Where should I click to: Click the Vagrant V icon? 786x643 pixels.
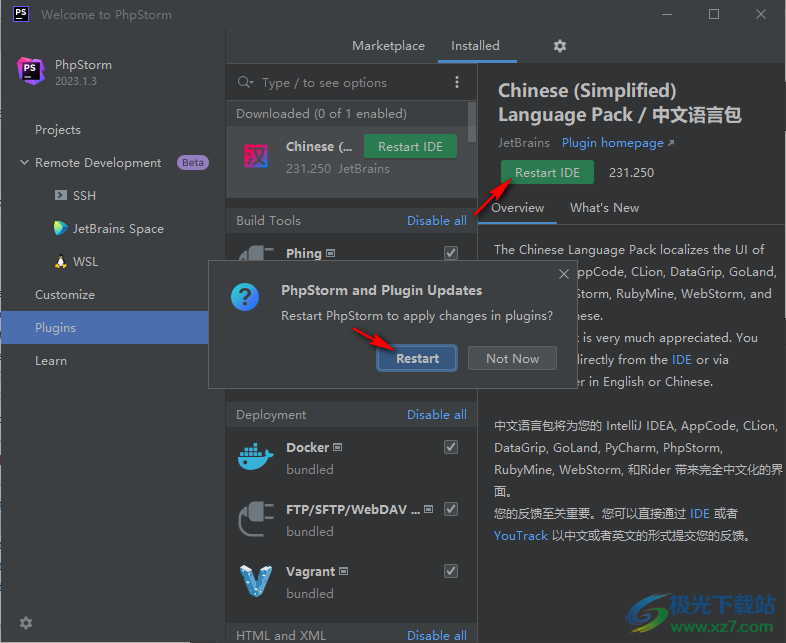(x=256, y=581)
